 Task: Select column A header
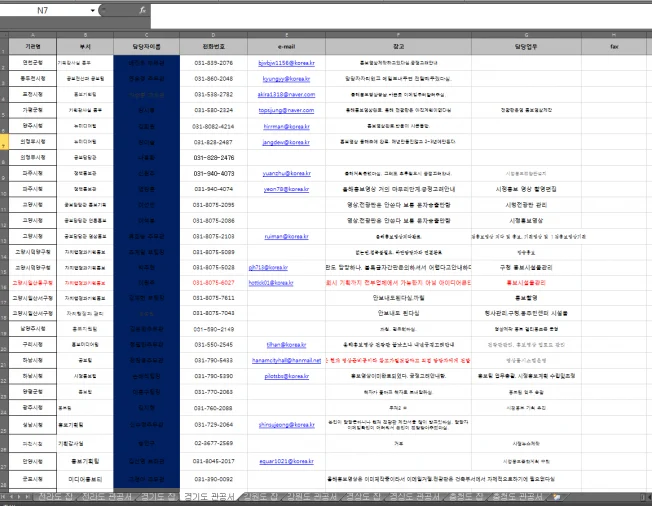click(32, 35)
